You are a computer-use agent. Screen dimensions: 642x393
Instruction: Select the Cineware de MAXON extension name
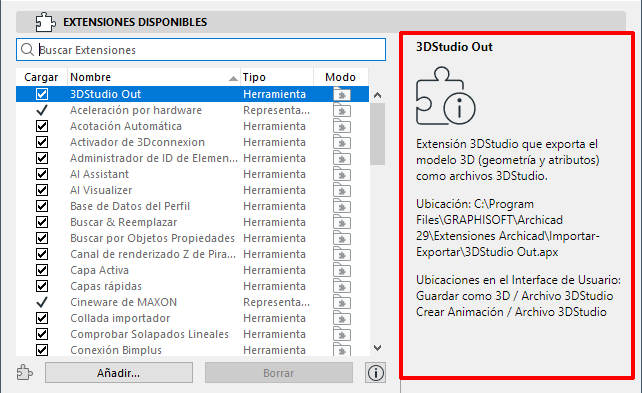click(x=124, y=302)
